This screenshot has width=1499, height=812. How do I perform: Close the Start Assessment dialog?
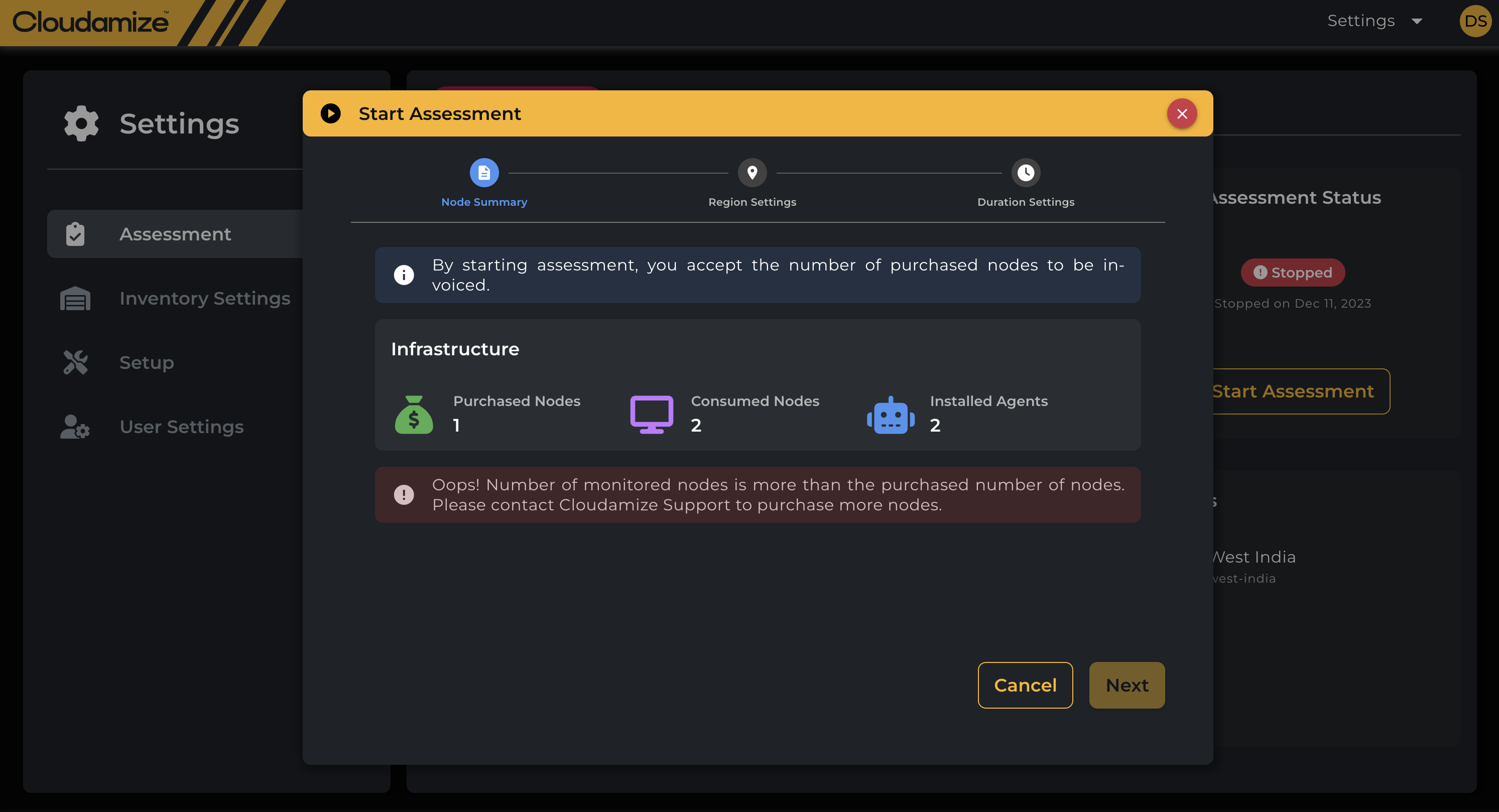point(1181,113)
